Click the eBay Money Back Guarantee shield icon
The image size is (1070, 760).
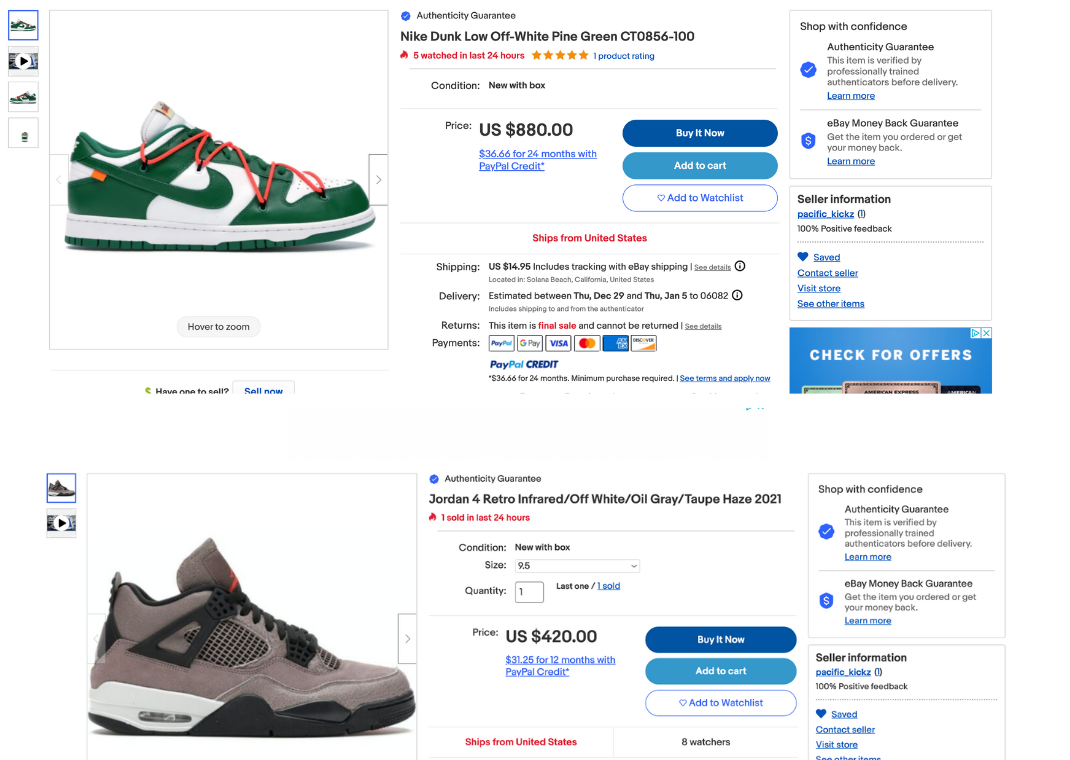(808, 141)
